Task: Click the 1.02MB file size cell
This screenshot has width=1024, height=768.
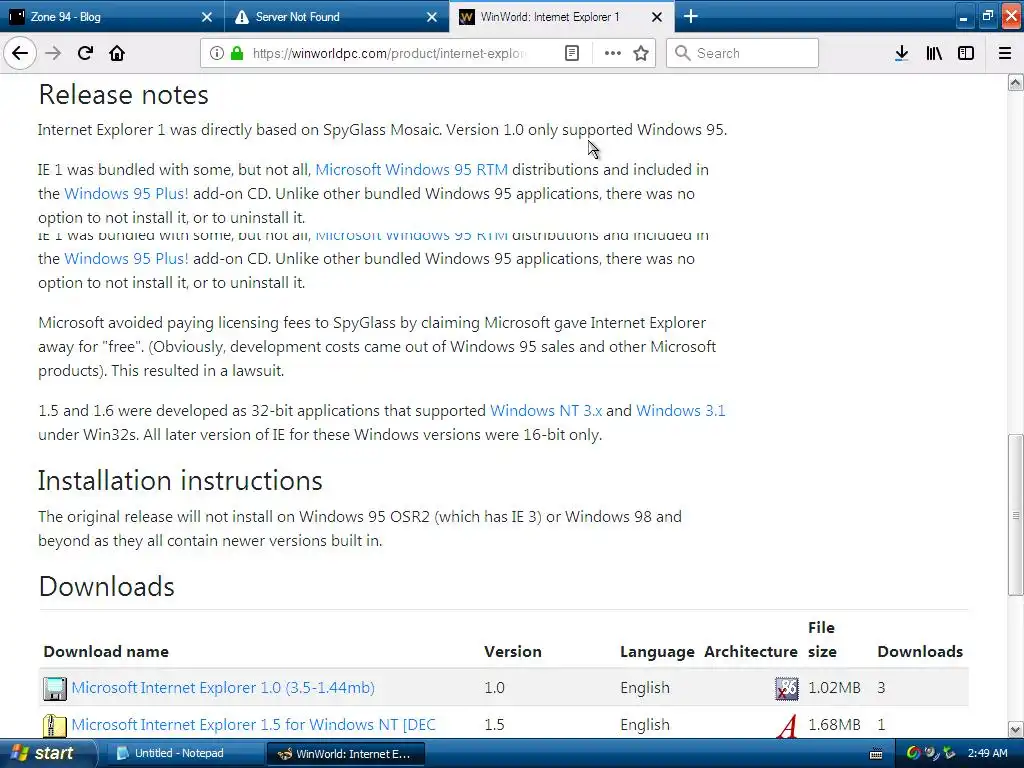Action: 834,688
